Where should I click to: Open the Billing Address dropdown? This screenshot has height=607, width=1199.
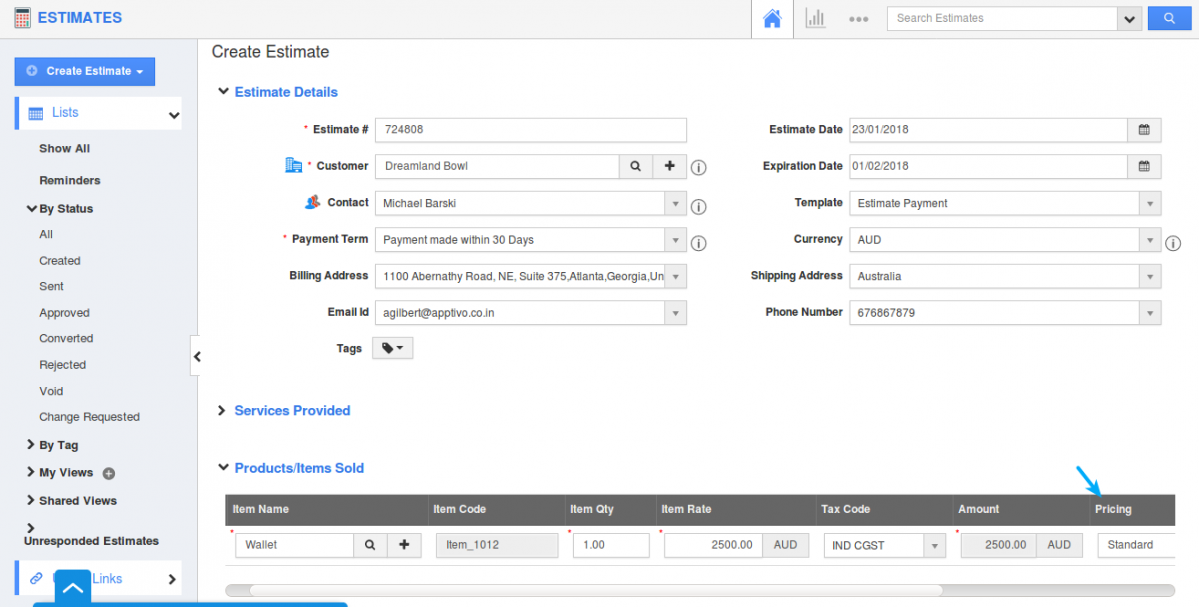click(x=675, y=275)
